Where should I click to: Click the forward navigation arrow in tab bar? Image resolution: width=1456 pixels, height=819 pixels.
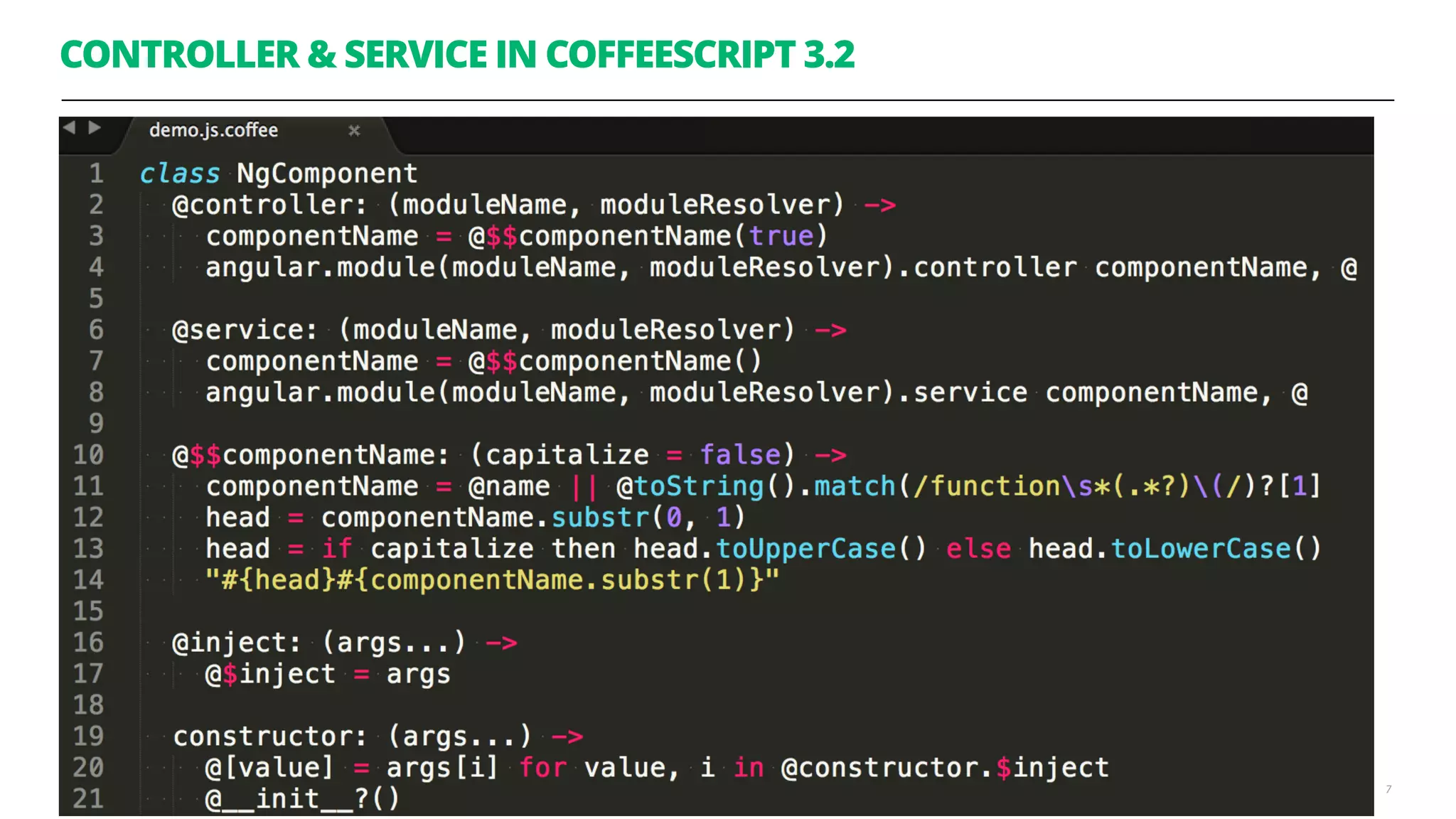[x=94, y=127]
